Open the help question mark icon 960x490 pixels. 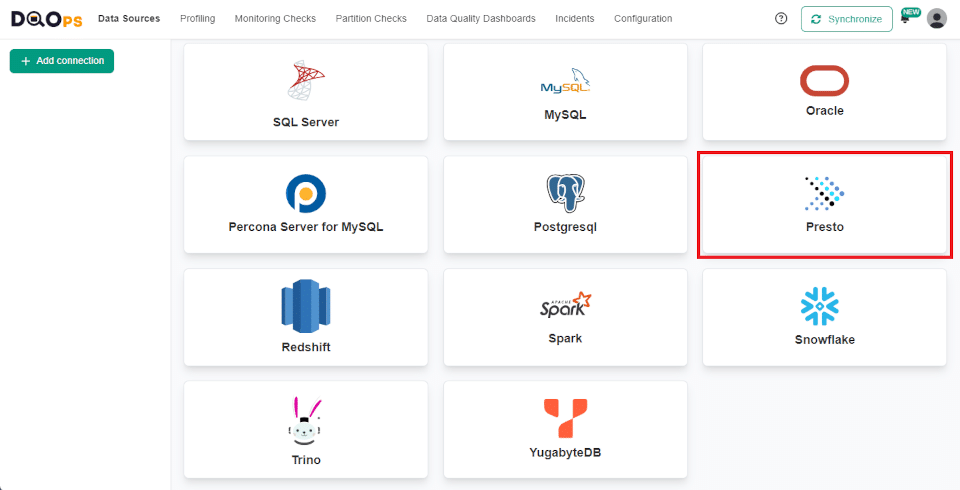click(x=781, y=18)
